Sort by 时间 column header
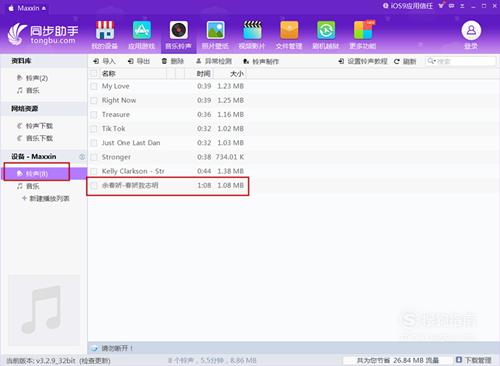 pos(203,74)
